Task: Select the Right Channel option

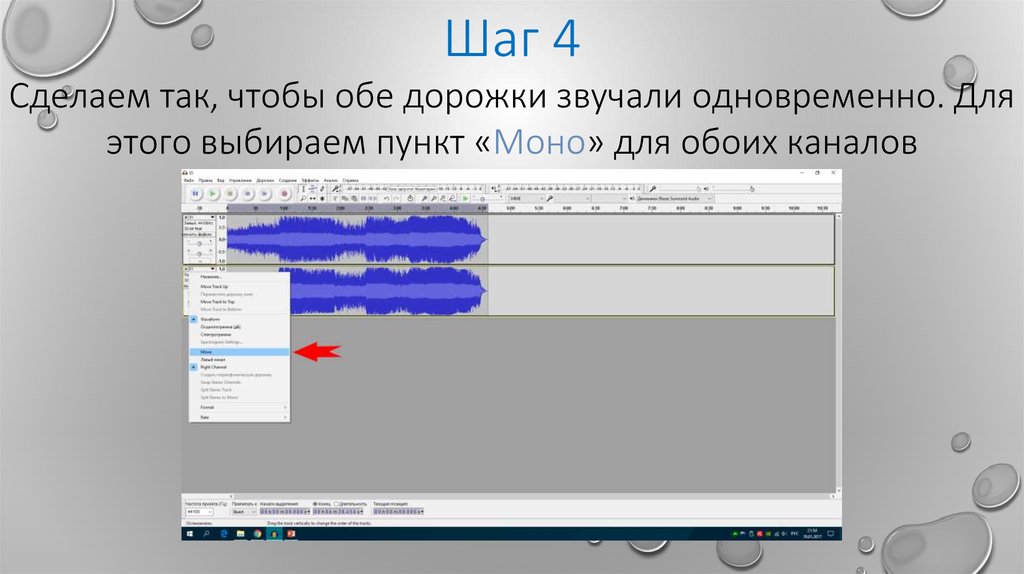Action: (239, 367)
